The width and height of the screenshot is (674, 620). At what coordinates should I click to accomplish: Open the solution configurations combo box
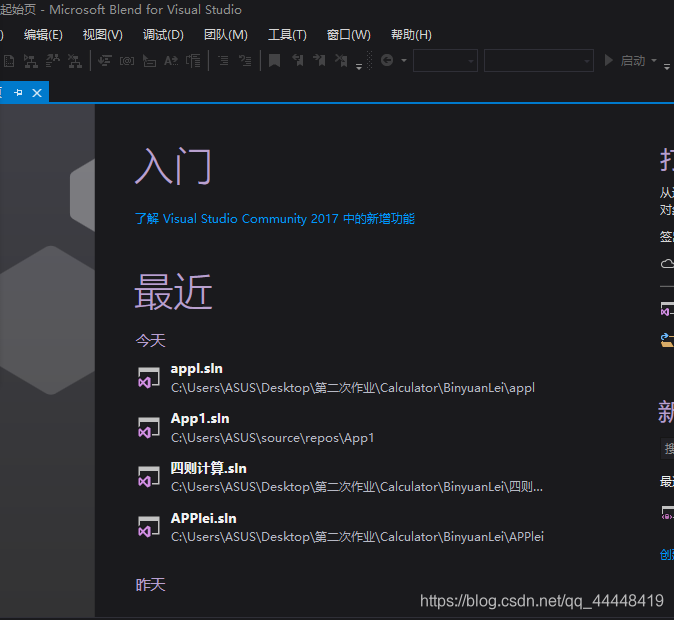click(x=445, y=61)
